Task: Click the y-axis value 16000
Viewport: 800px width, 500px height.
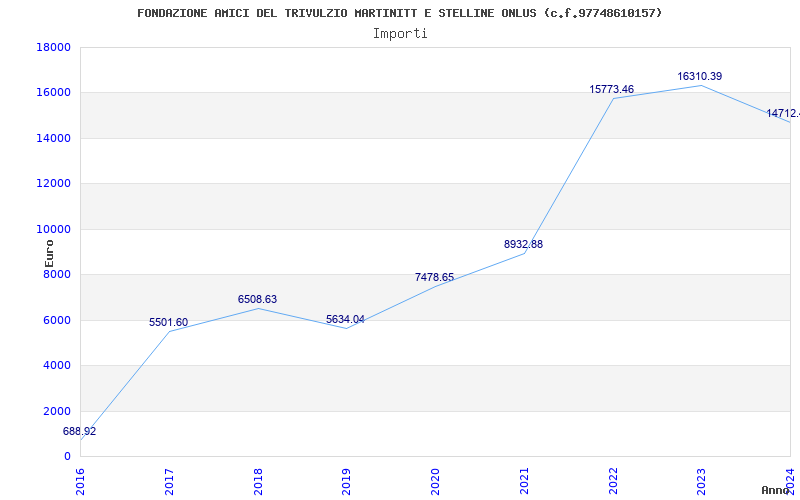Action: tap(54, 93)
